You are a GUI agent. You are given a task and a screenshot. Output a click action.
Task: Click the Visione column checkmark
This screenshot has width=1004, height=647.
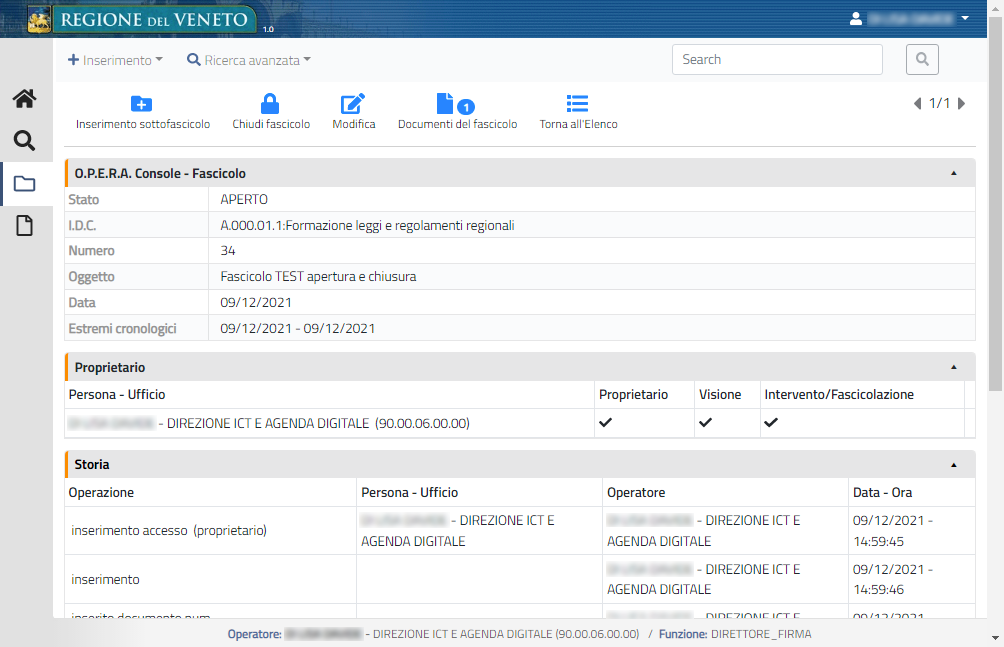(x=705, y=422)
